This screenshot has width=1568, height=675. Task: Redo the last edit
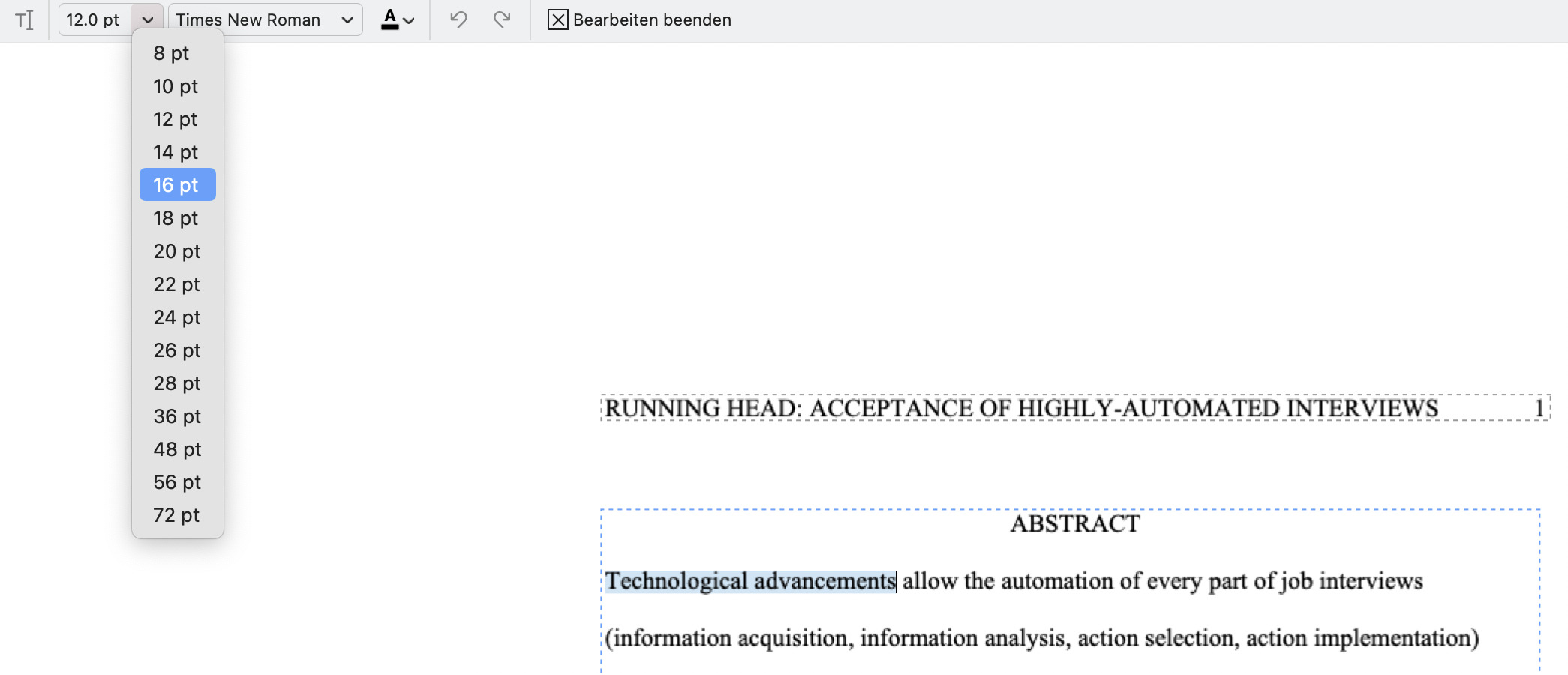pos(501,19)
